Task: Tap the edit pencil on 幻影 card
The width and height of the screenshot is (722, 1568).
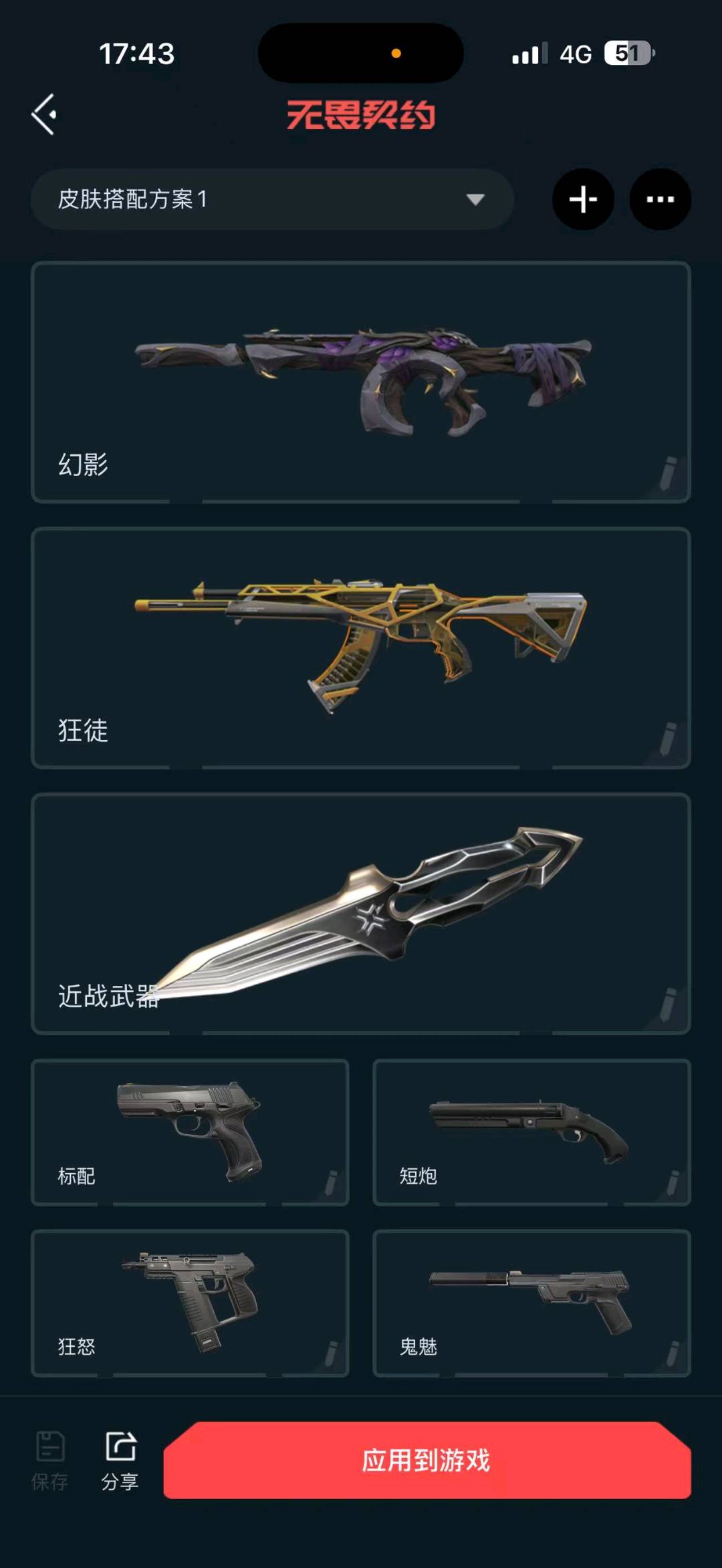Action: point(668,473)
